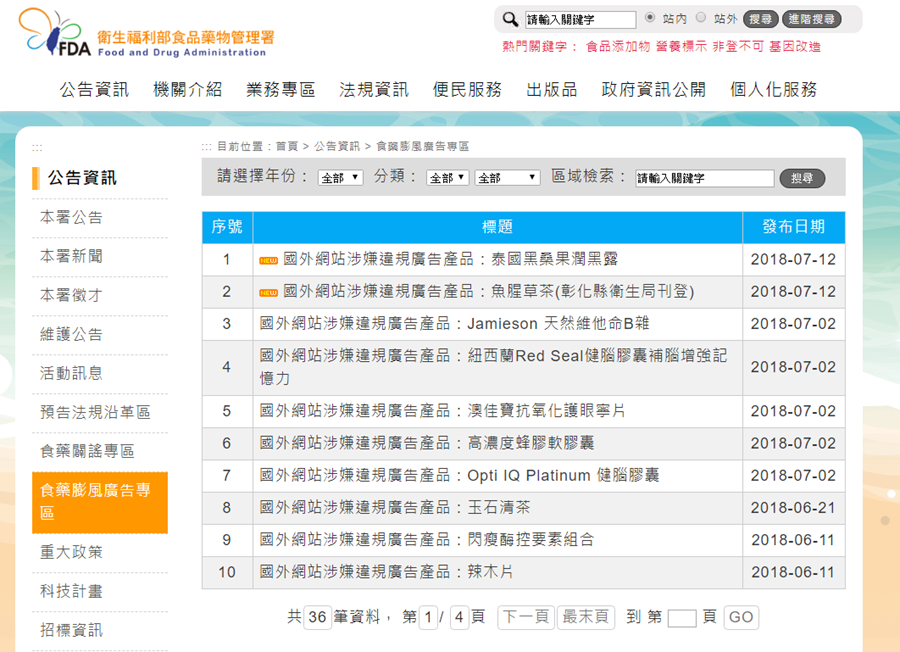Select the 站外 radio button
Image resolution: width=900 pixels, height=652 pixels.
pyautogui.click(x=701, y=18)
